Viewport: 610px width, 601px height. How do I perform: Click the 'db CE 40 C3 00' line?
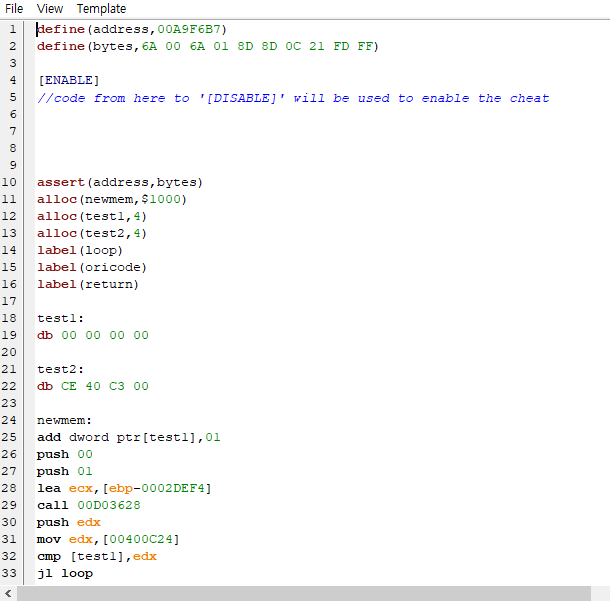[92, 386]
